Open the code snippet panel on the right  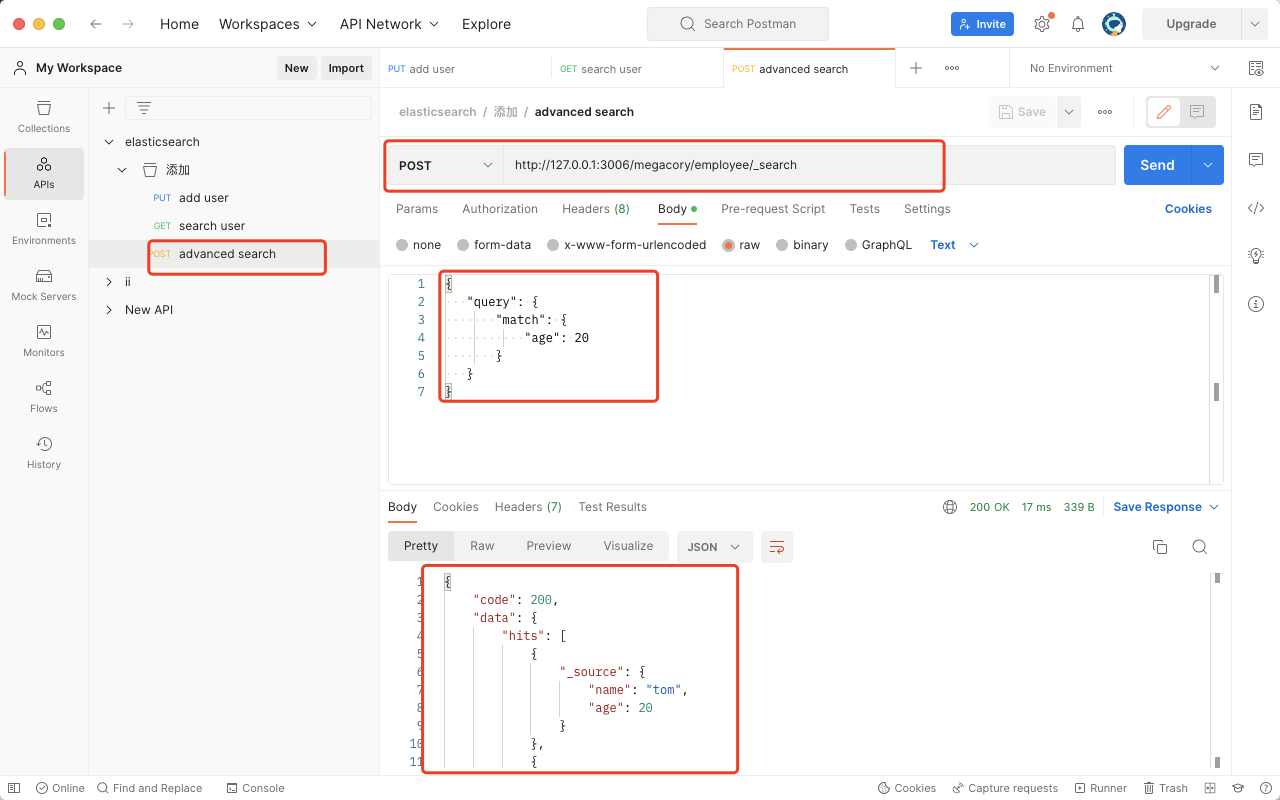pos(1256,208)
